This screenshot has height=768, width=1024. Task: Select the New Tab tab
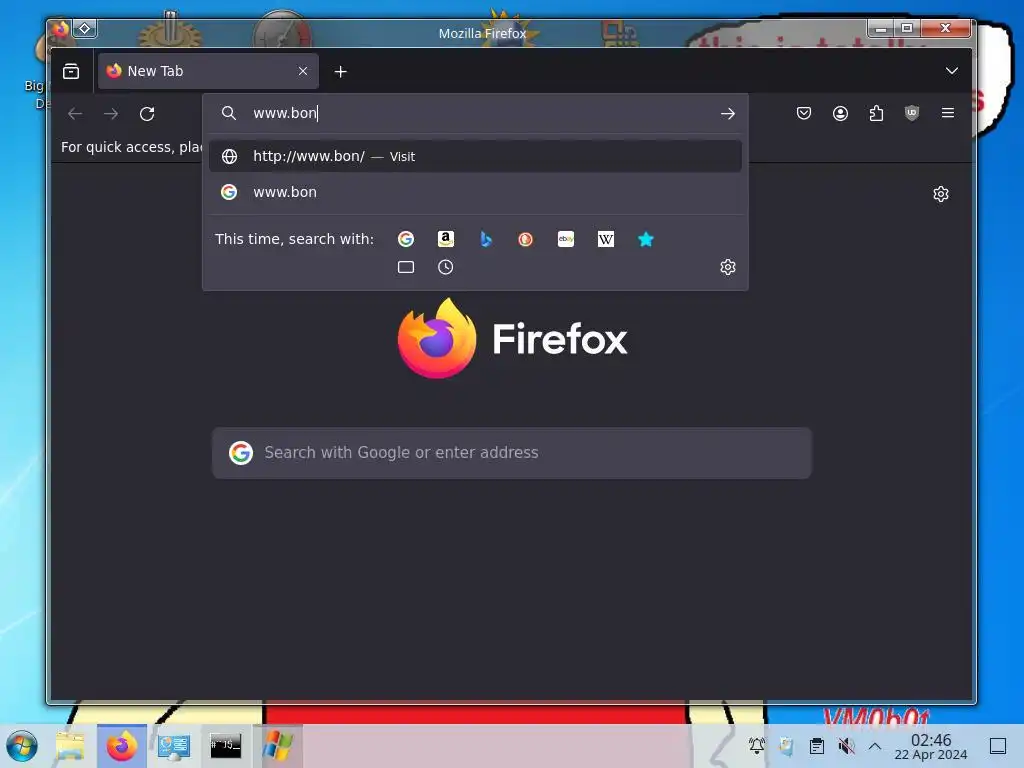208,71
